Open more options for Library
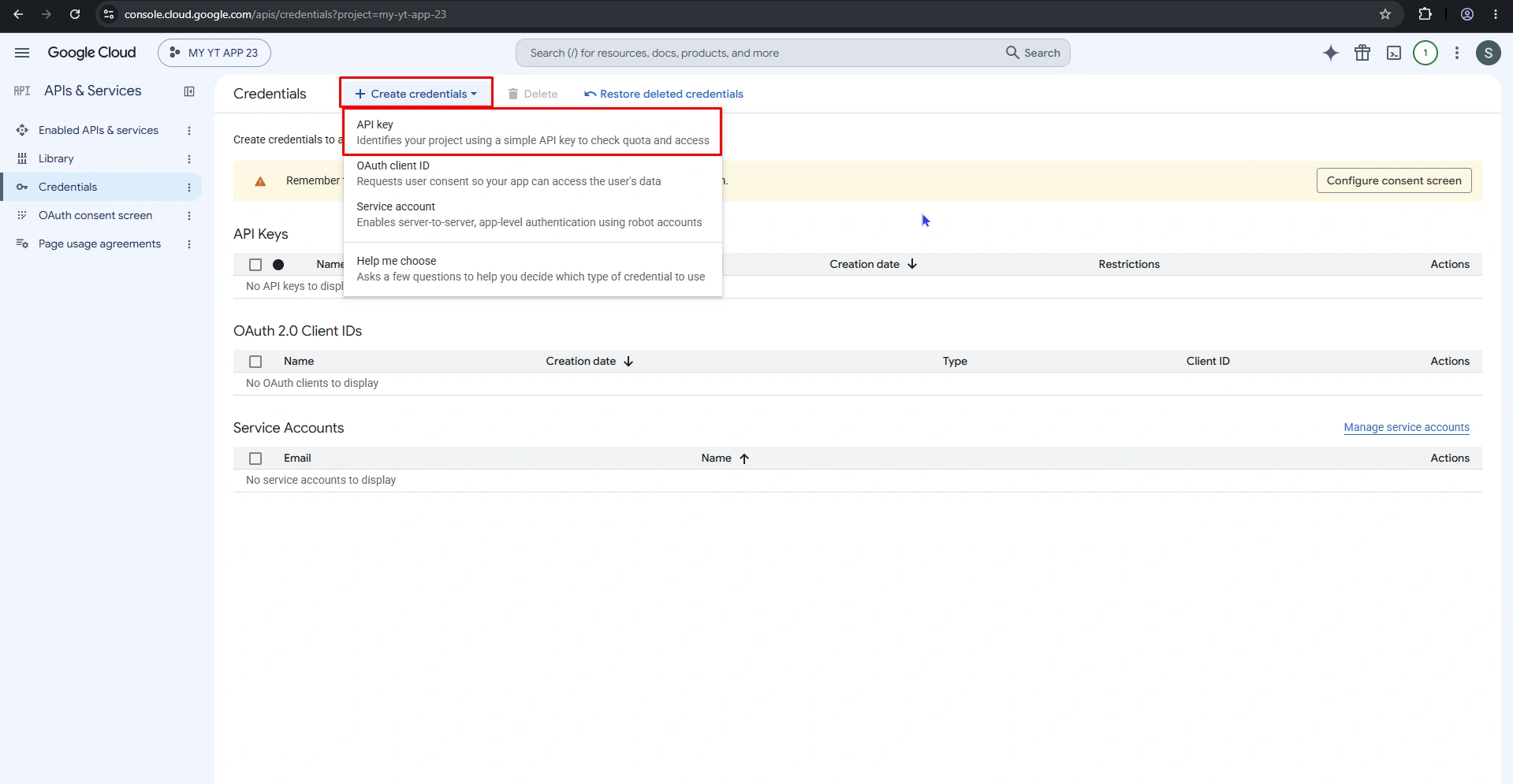 [x=189, y=159]
